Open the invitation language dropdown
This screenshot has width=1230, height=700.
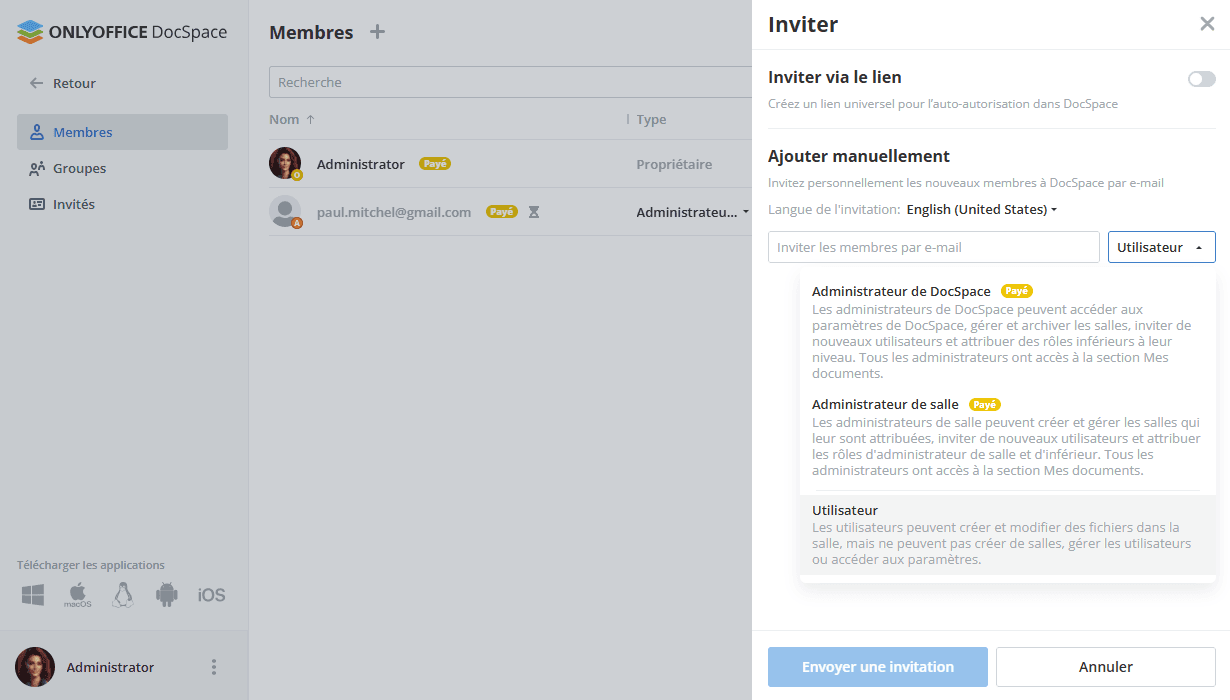pos(982,209)
